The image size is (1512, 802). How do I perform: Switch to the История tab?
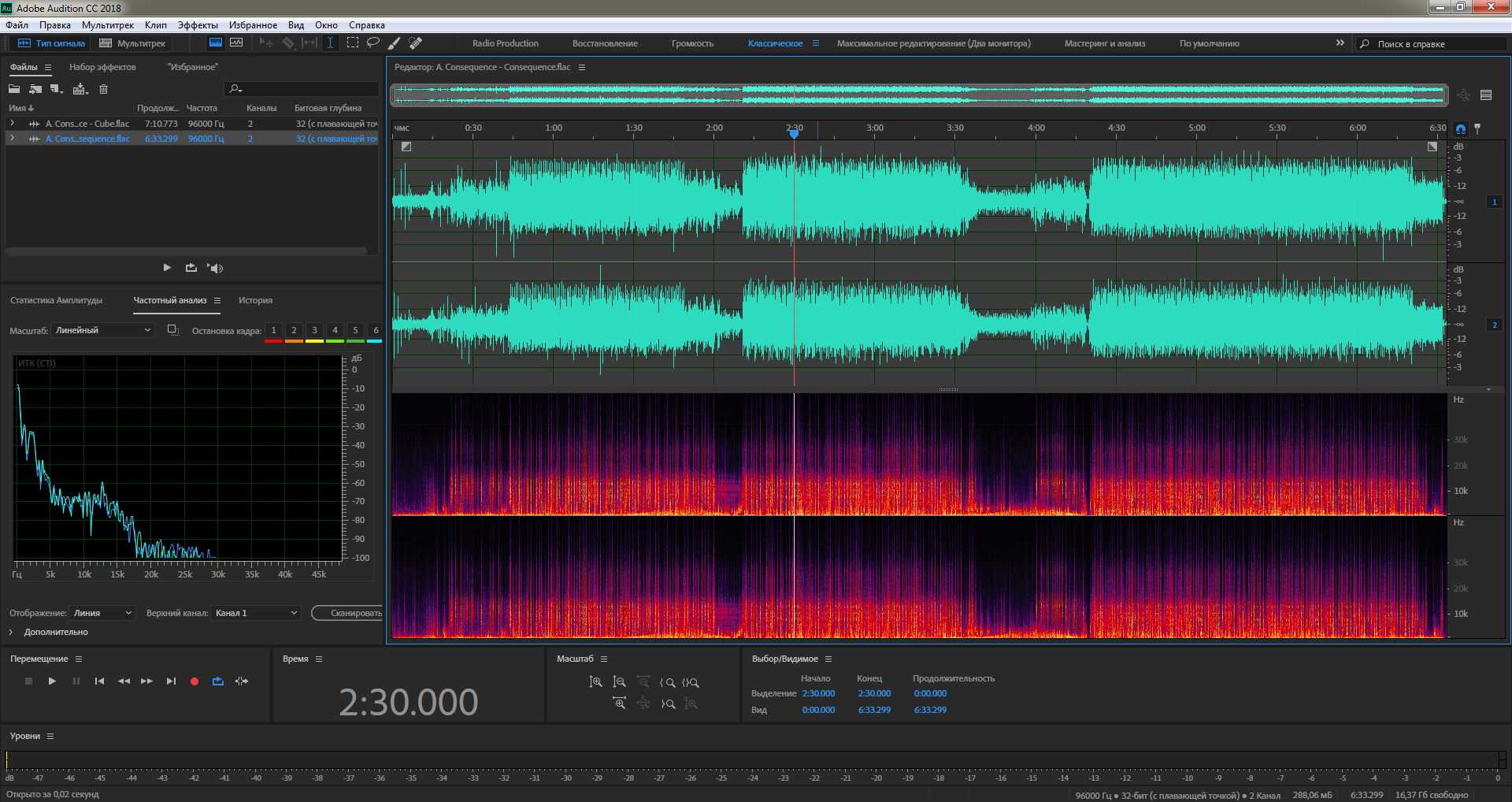point(255,300)
